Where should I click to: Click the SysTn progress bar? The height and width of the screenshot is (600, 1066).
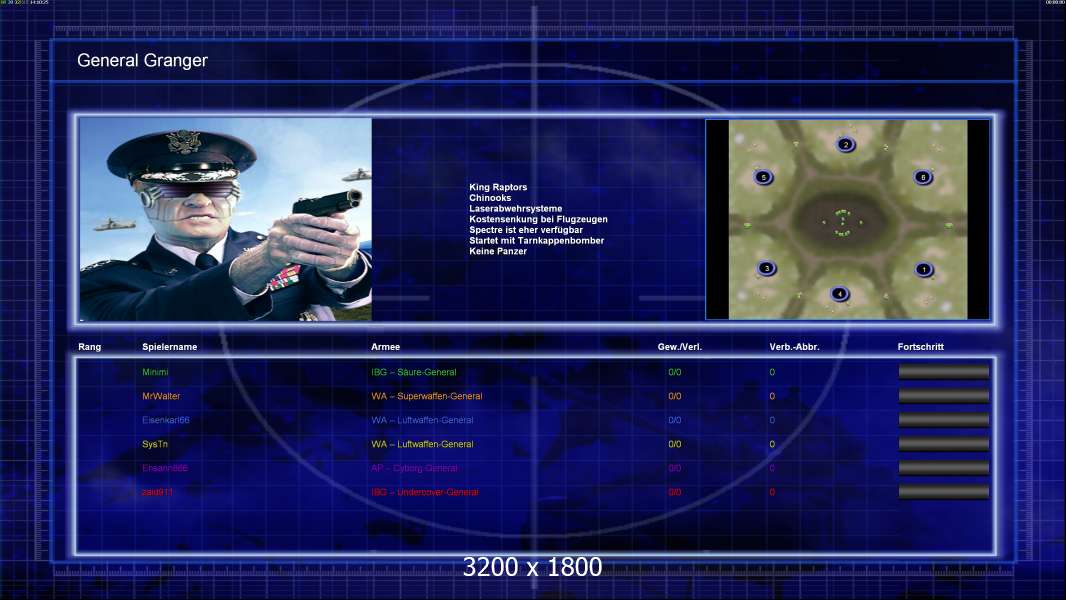(944, 444)
